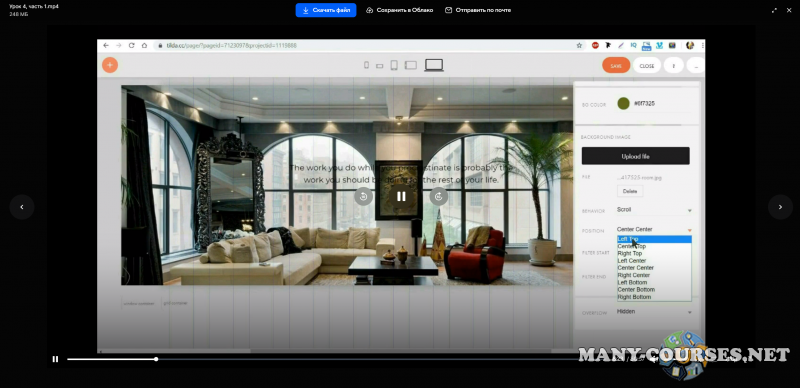Open the BG Color olive swatch
Image resolution: width=800 pixels, height=388 pixels.
(623, 104)
